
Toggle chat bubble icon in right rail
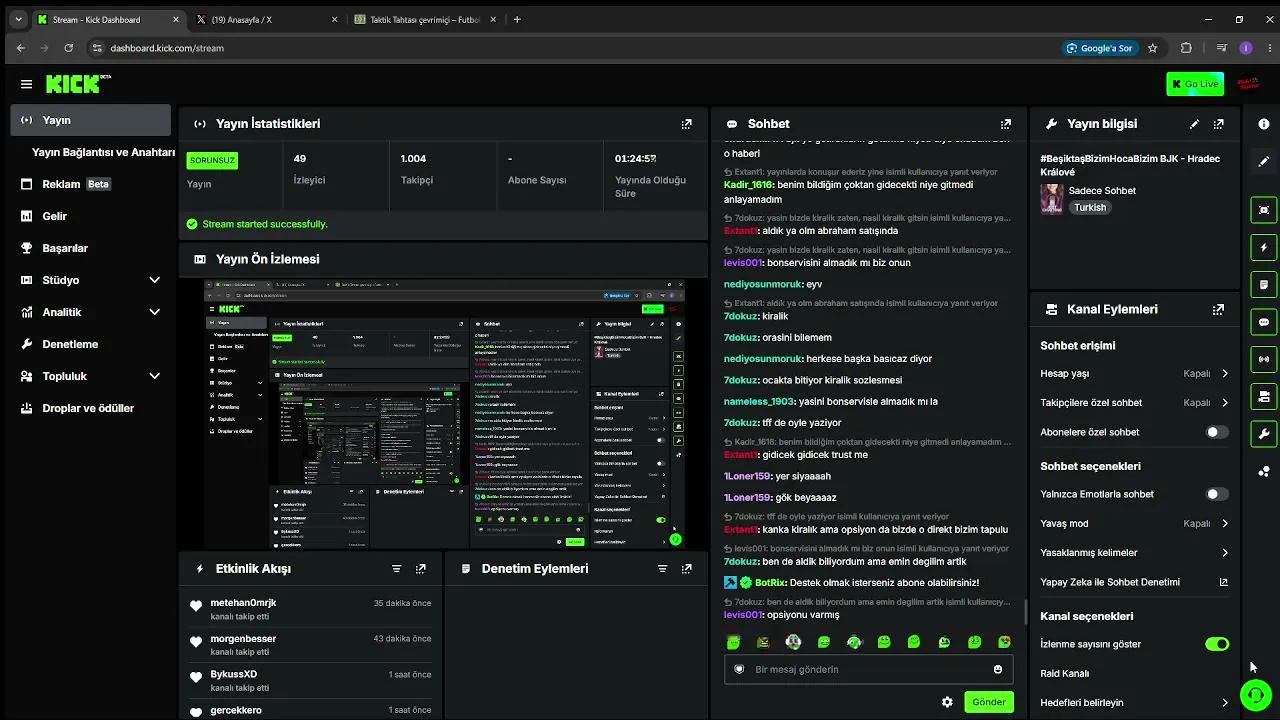point(1264,322)
